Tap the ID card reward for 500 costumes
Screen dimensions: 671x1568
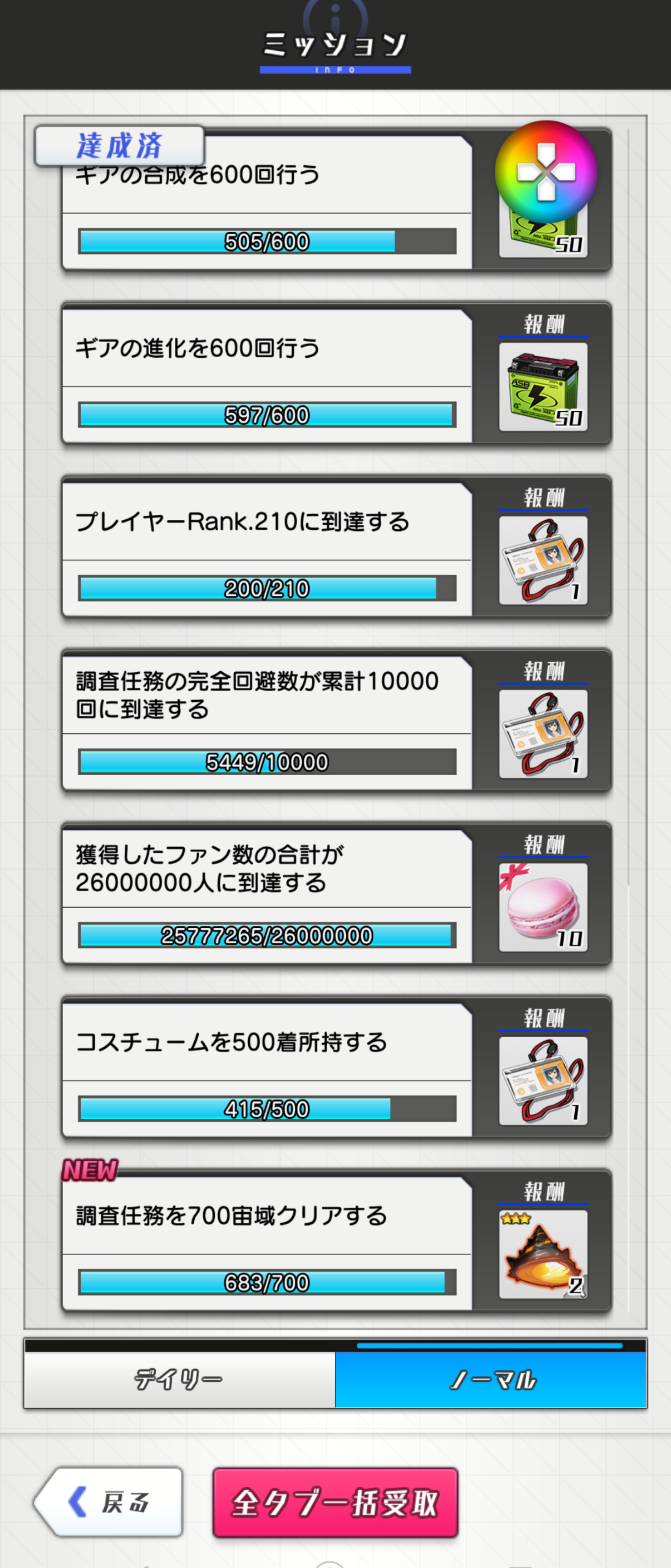tap(543, 1080)
